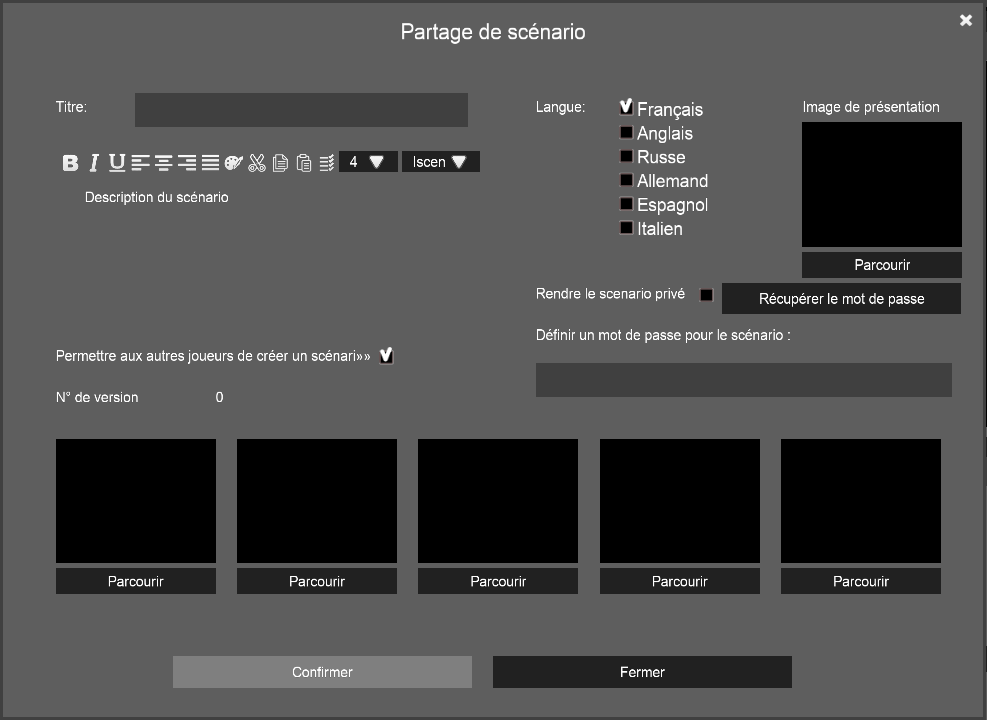Open the Iscen font dropdown
The height and width of the screenshot is (720, 987).
(x=441, y=162)
